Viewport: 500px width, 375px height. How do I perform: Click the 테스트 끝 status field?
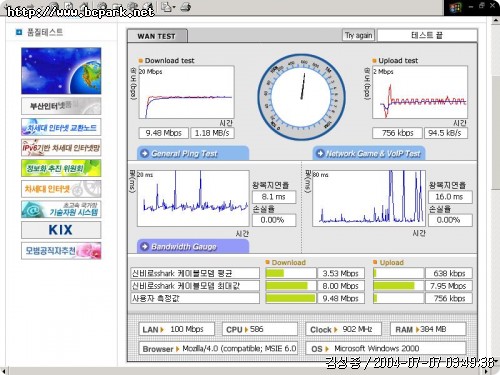(427, 35)
